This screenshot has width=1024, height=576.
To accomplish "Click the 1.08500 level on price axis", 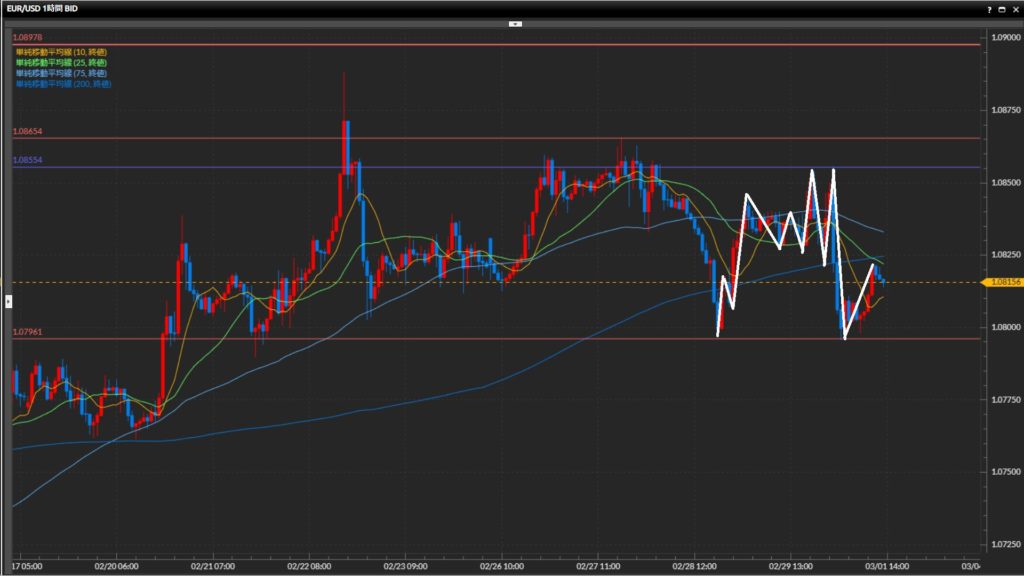I will pos(1004,183).
